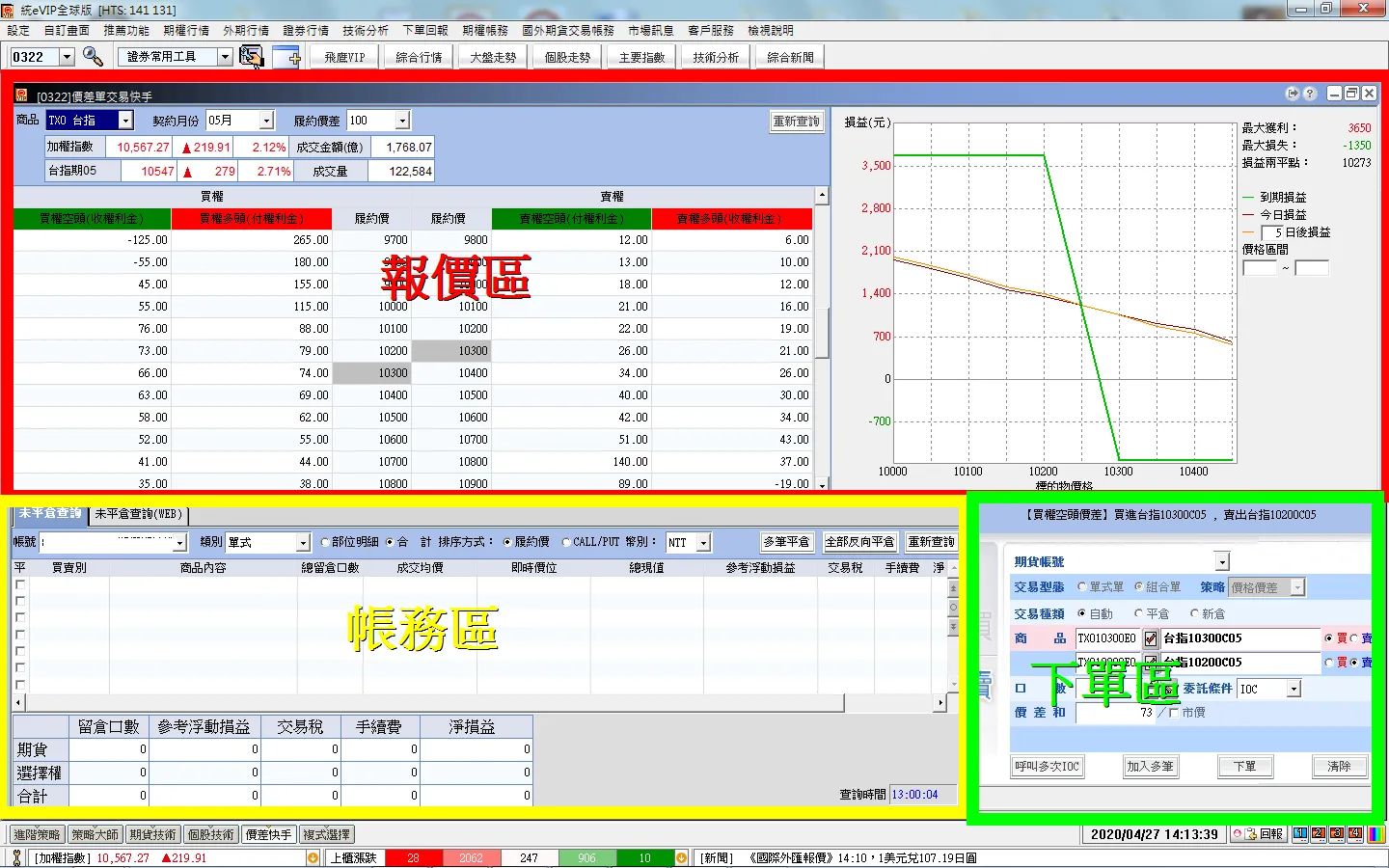The image size is (1389, 868).
Task: Switch to workspace 3 icon
Action: [x=1337, y=834]
